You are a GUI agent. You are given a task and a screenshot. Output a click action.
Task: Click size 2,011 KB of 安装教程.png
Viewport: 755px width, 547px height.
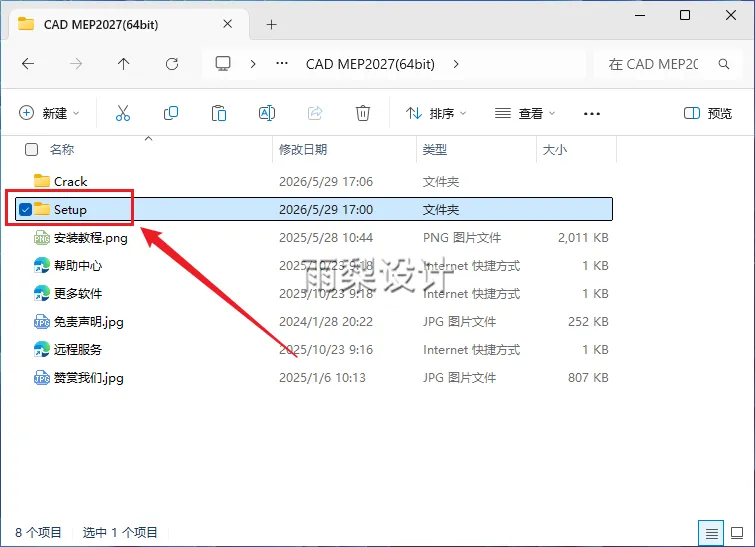[x=583, y=238]
